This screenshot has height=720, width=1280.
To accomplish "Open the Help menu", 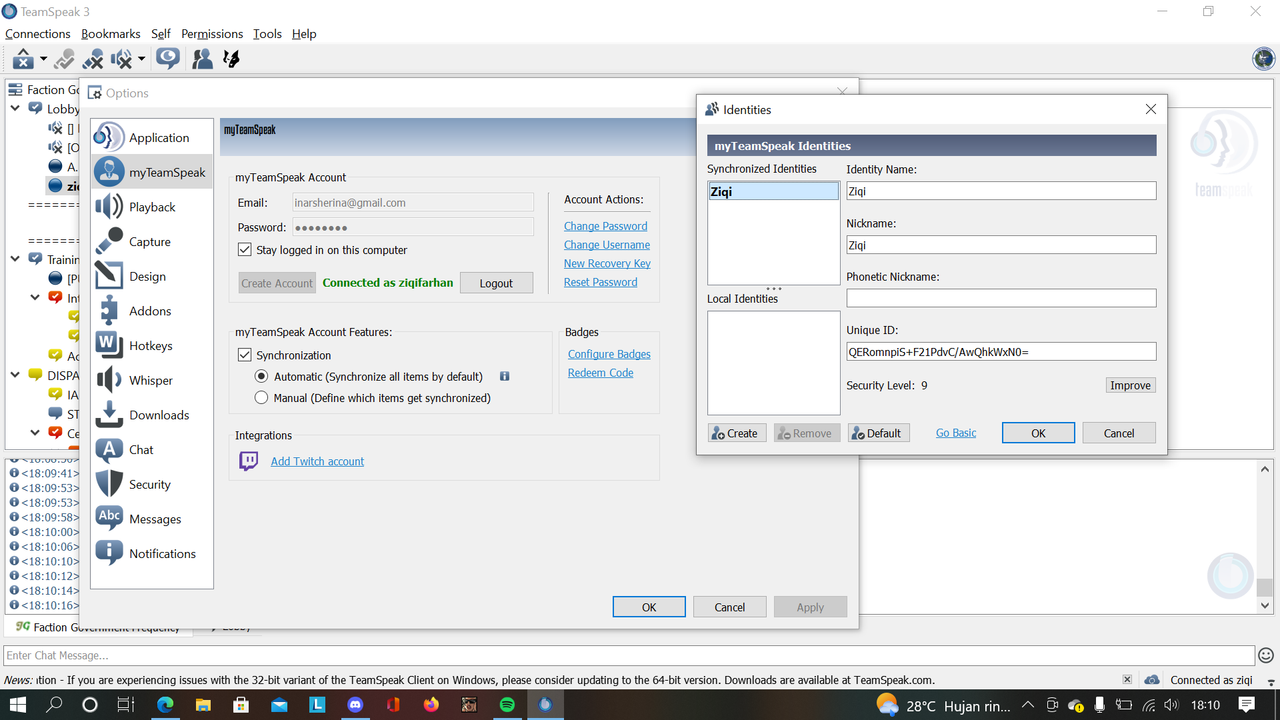I will [x=304, y=34].
